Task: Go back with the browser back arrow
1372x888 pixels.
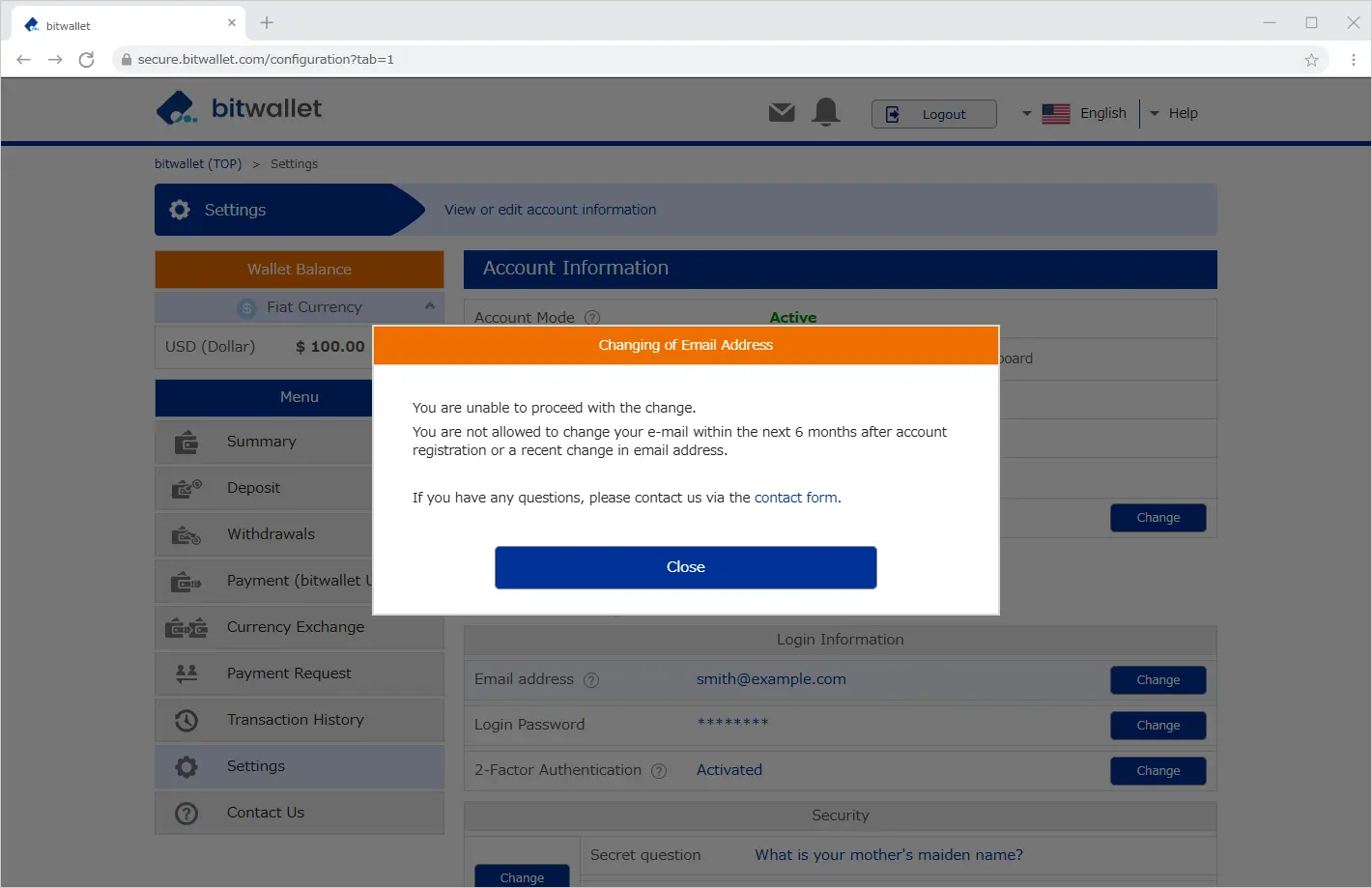Action: 24,60
